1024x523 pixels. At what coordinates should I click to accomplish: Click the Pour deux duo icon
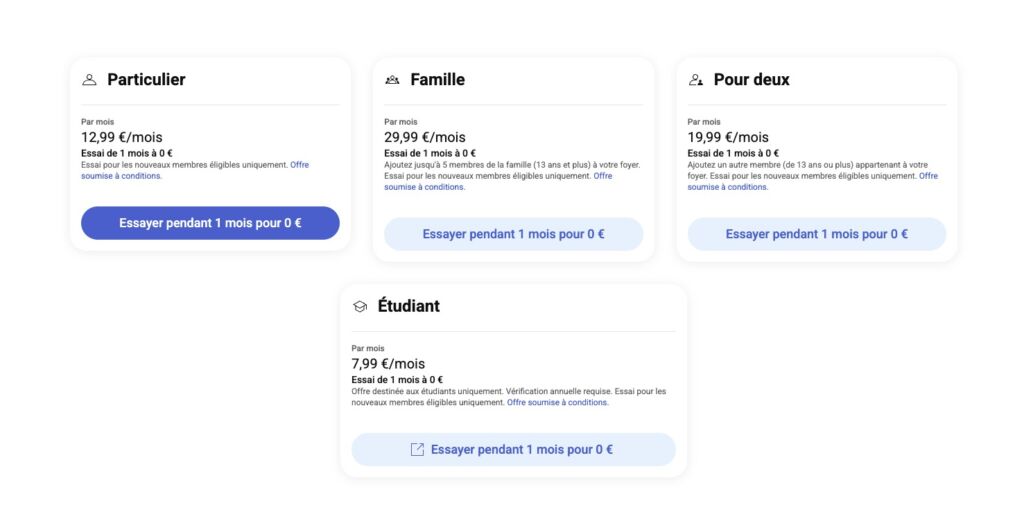click(x=696, y=80)
